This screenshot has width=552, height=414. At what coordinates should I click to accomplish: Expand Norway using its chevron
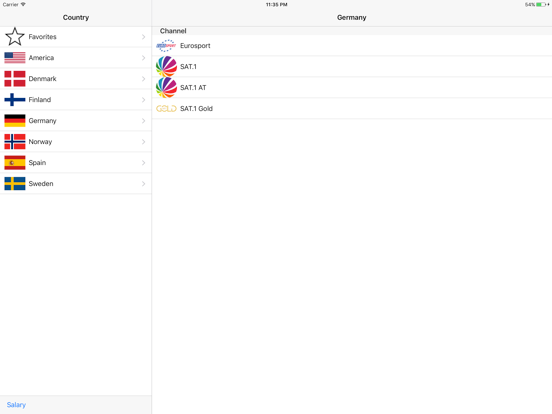click(x=144, y=142)
